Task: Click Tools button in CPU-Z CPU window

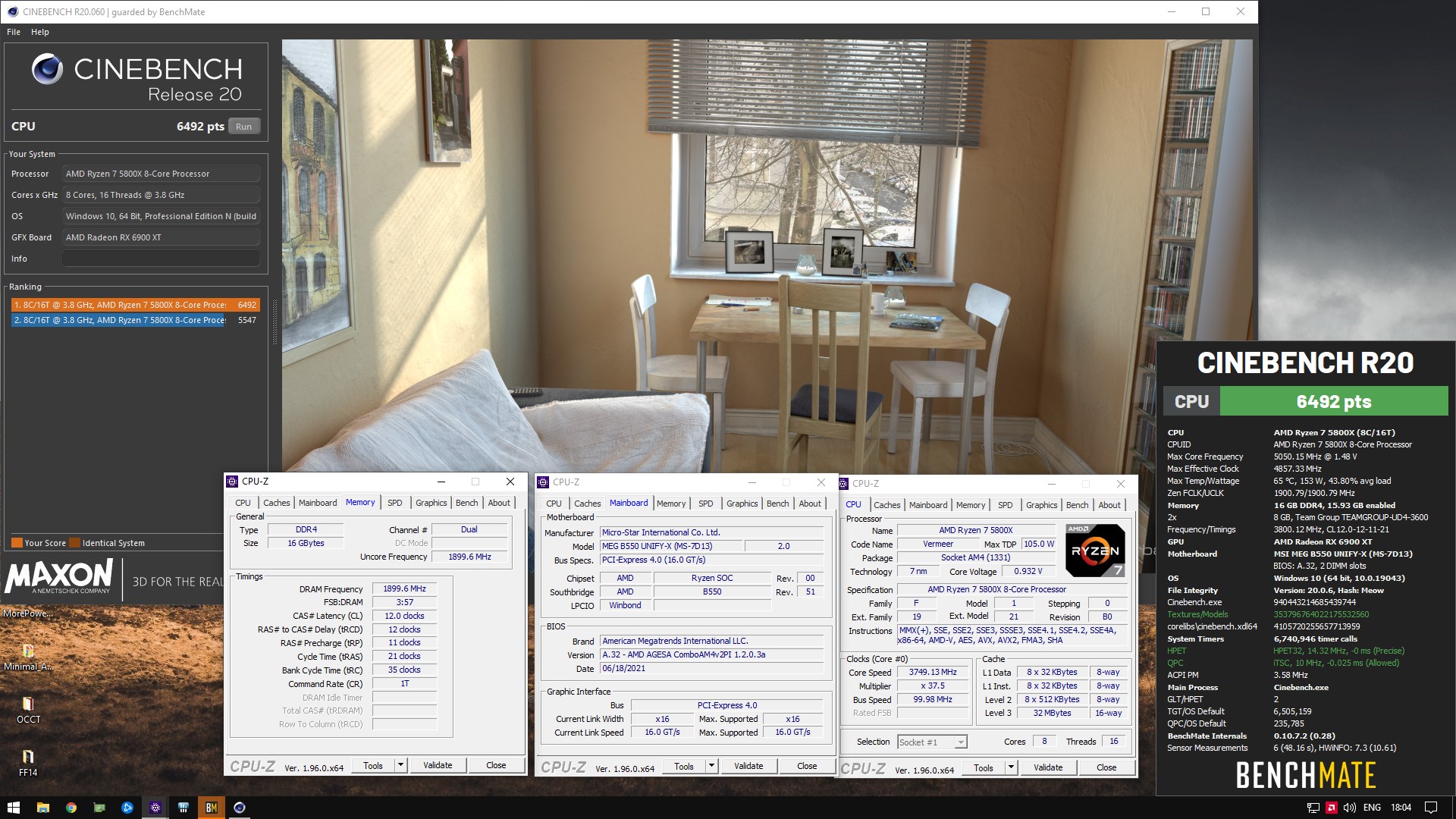Action: pyautogui.click(x=984, y=767)
